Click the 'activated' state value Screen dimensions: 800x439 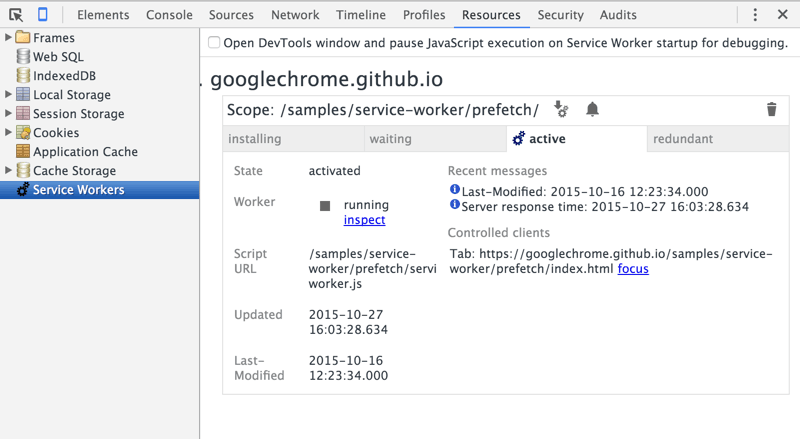click(x=334, y=170)
